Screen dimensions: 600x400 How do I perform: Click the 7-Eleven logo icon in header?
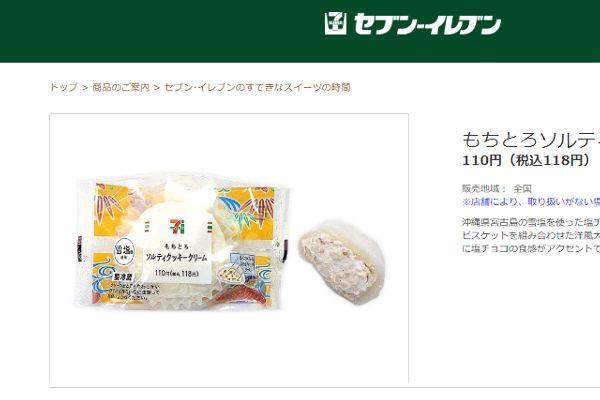[335, 23]
